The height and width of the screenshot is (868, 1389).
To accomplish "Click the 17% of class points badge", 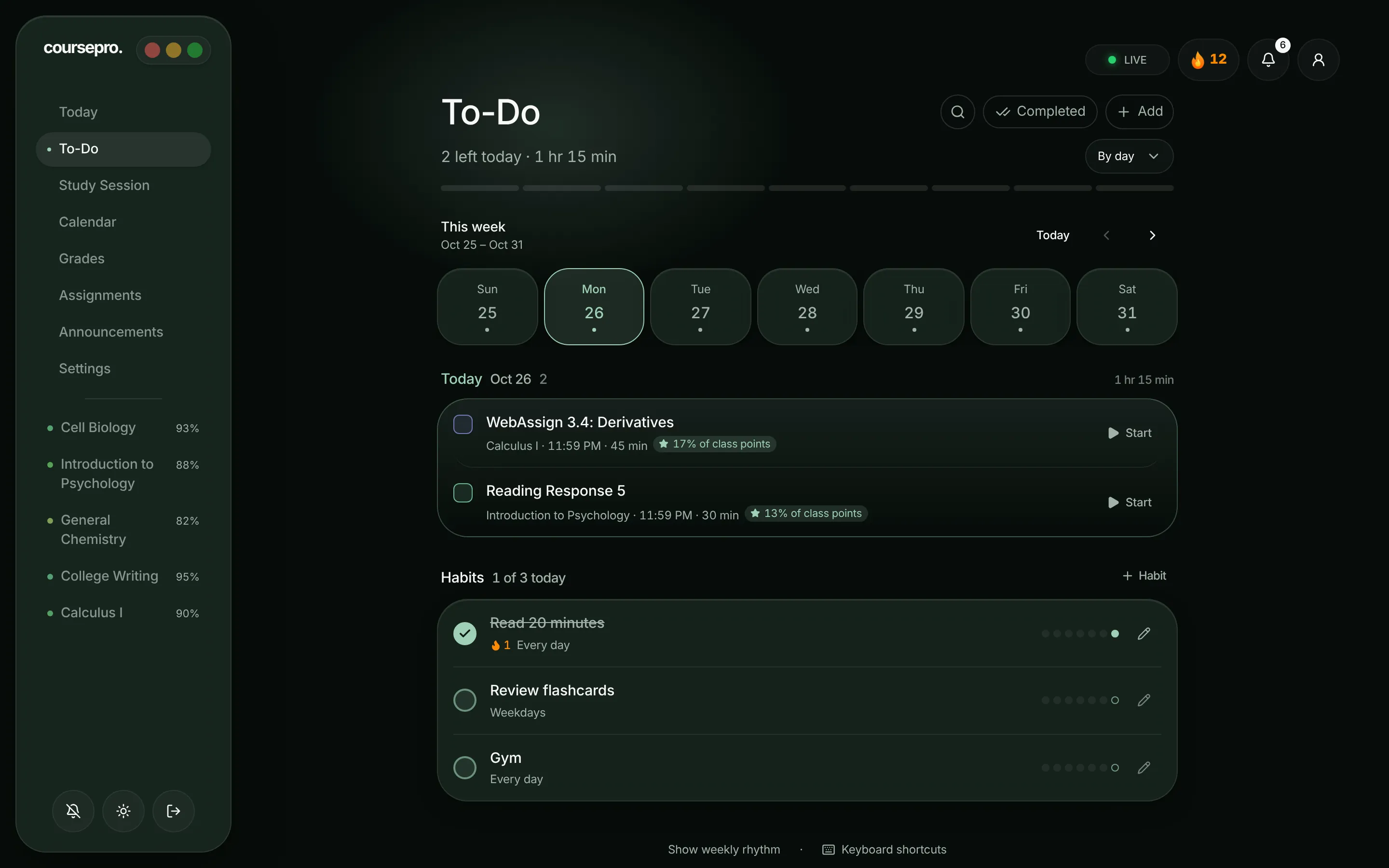I will (x=715, y=444).
